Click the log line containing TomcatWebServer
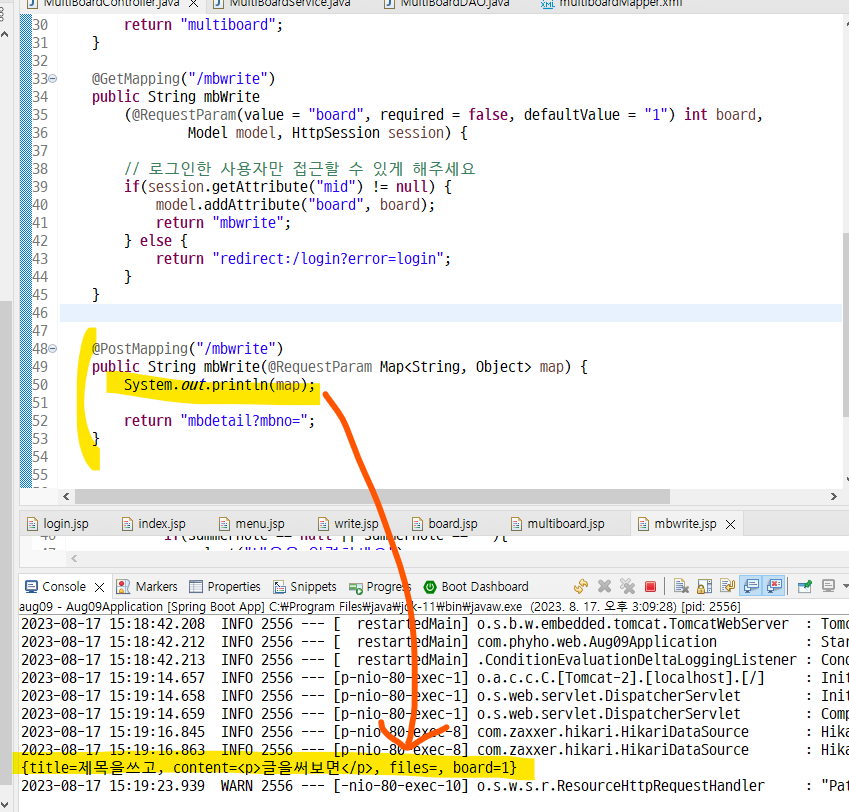The width and height of the screenshot is (849, 812). click(435, 624)
